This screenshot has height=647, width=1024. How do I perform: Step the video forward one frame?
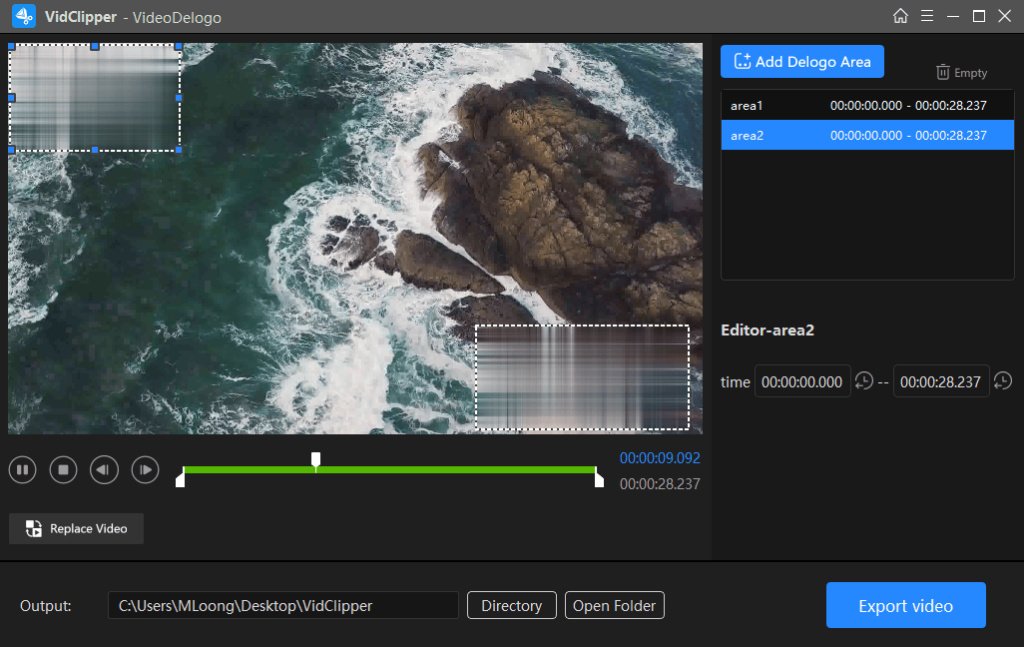(145, 469)
